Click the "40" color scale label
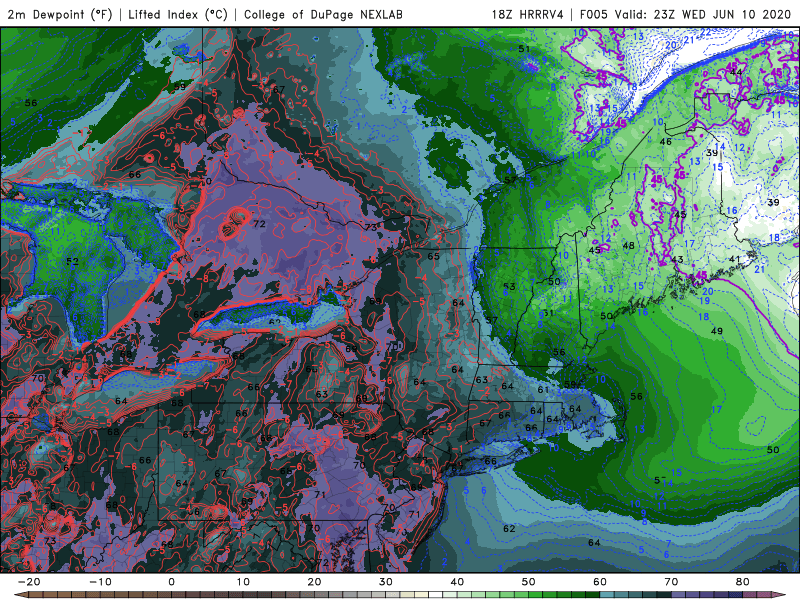 pos(457,582)
